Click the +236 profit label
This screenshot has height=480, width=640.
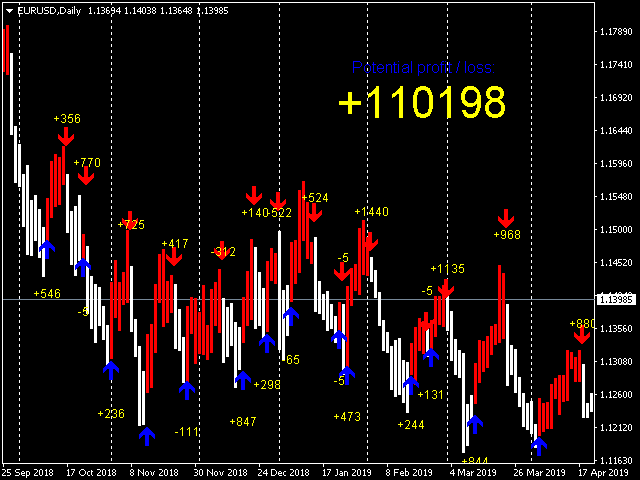(111, 414)
